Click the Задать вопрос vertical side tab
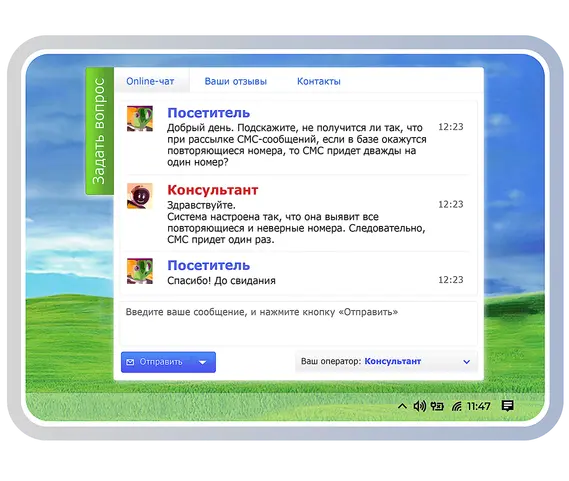The height and width of the screenshot is (481, 569). [x=99, y=131]
